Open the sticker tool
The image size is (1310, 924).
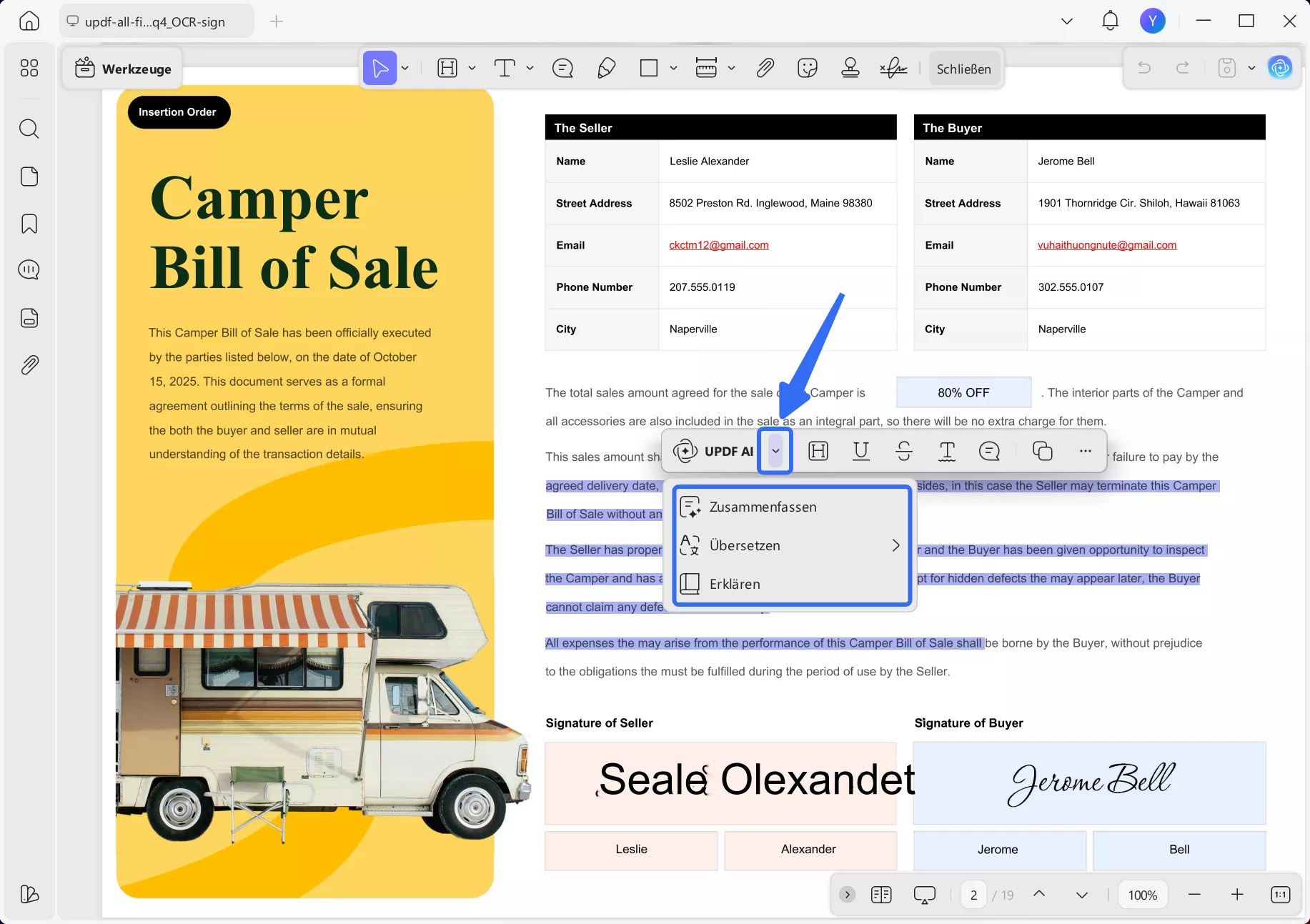(x=808, y=69)
